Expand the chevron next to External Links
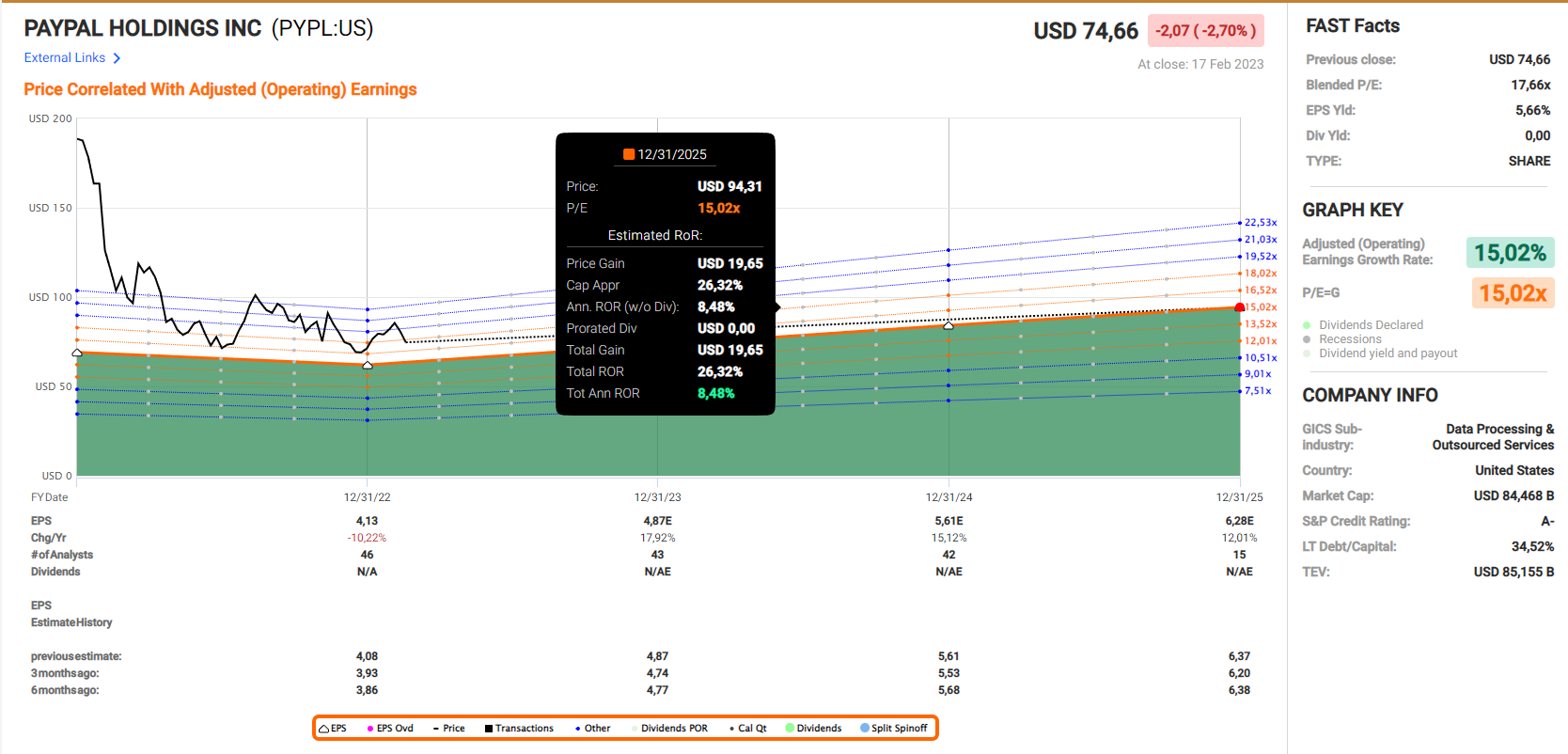Screen dimensions: 1568x754 [x=117, y=58]
